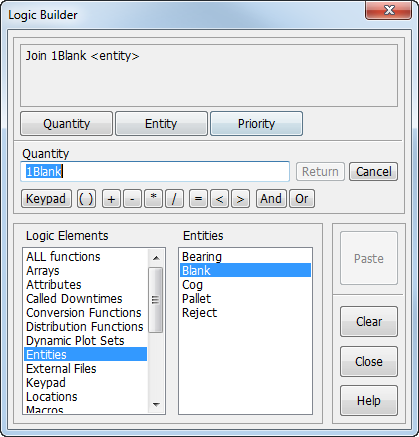419x437 pixels.
Task: Click the minus operator button
Action: [x=132, y=199]
